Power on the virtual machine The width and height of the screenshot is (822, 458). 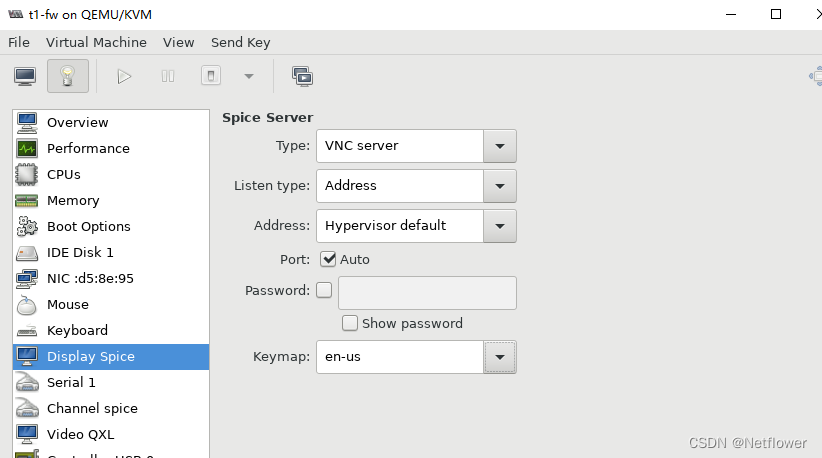[x=124, y=77]
